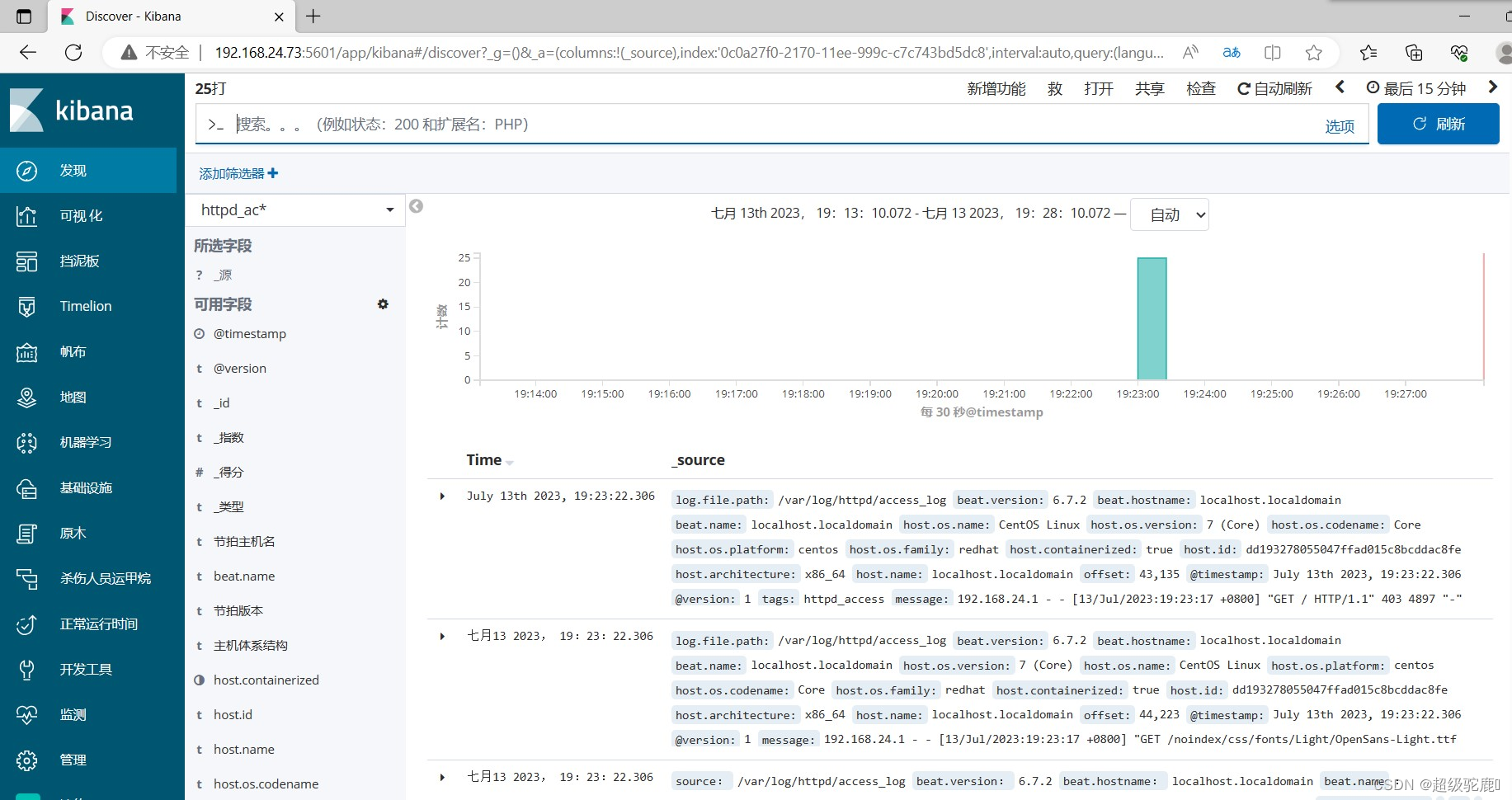This screenshot has width=1512, height=800.
Task: Select the host.name field
Action: point(244,750)
